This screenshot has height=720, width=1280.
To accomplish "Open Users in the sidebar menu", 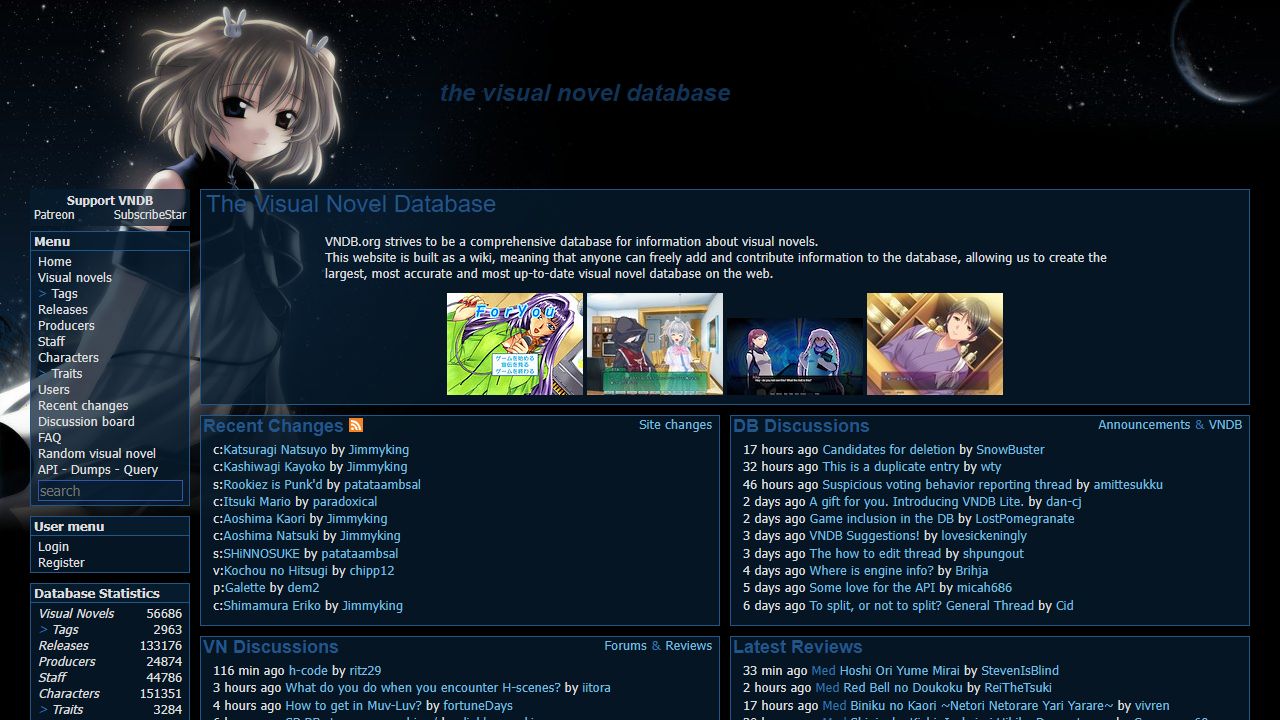I will 54,390.
